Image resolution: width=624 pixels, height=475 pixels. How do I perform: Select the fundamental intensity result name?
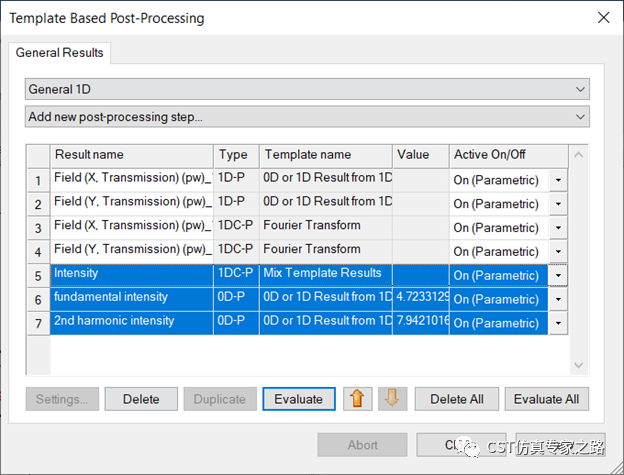[132, 297]
